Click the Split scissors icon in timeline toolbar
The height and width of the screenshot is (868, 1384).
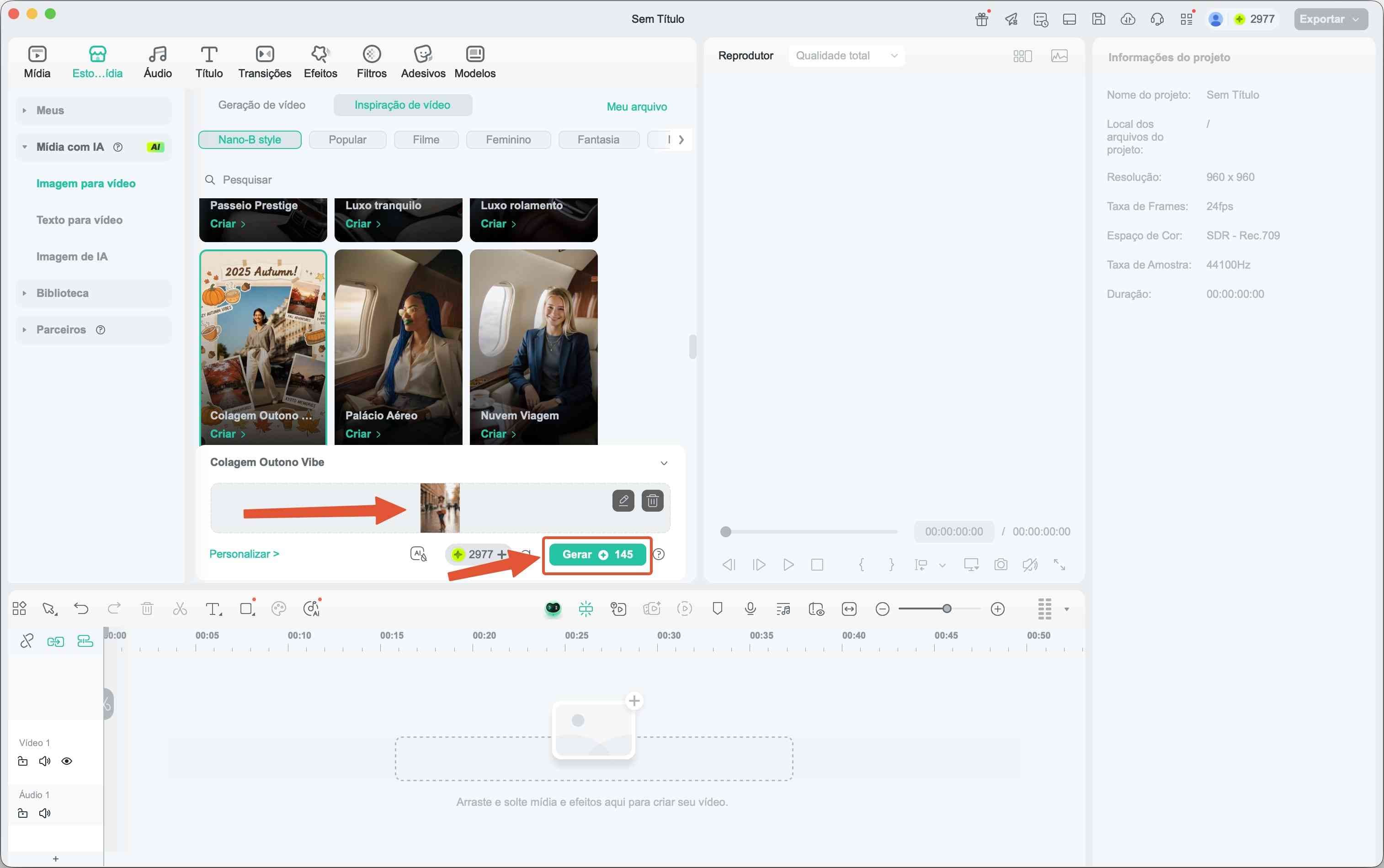point(180,609)
